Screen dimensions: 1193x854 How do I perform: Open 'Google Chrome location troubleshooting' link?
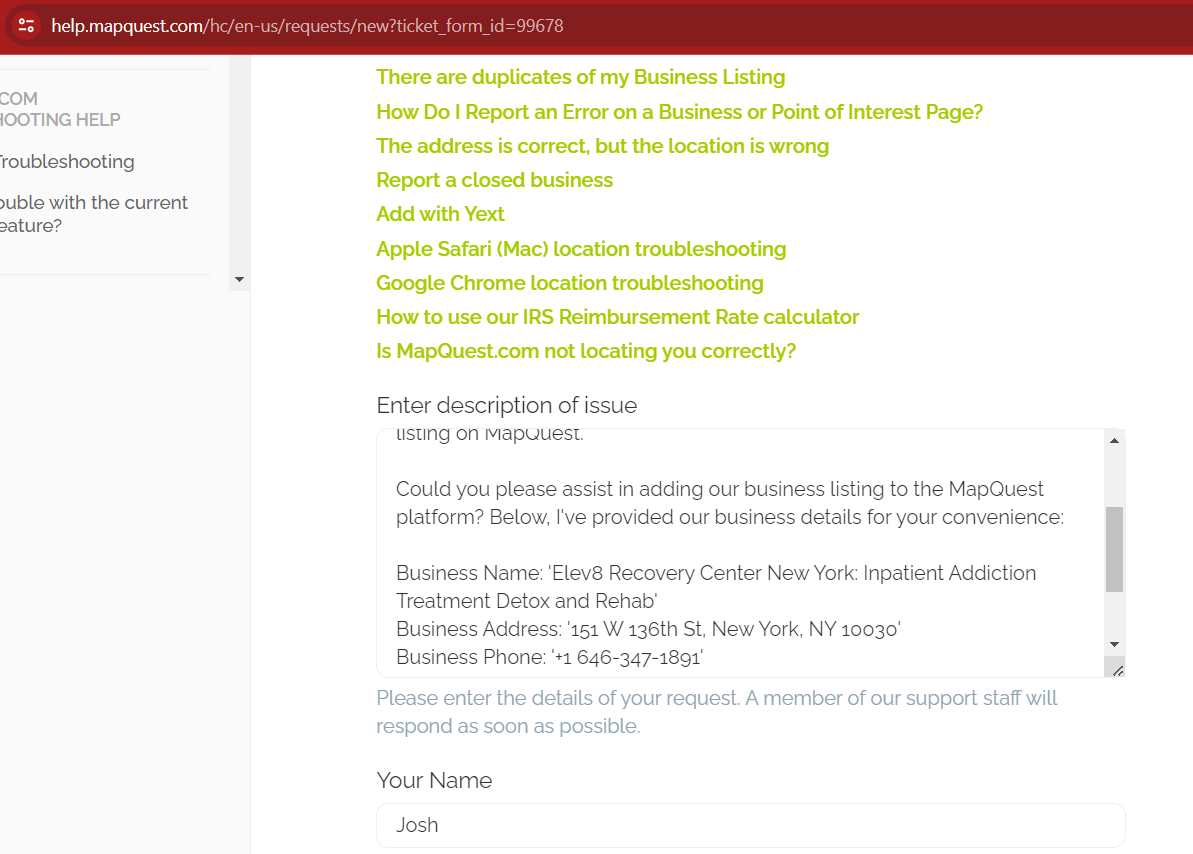[x=570, y=283]
